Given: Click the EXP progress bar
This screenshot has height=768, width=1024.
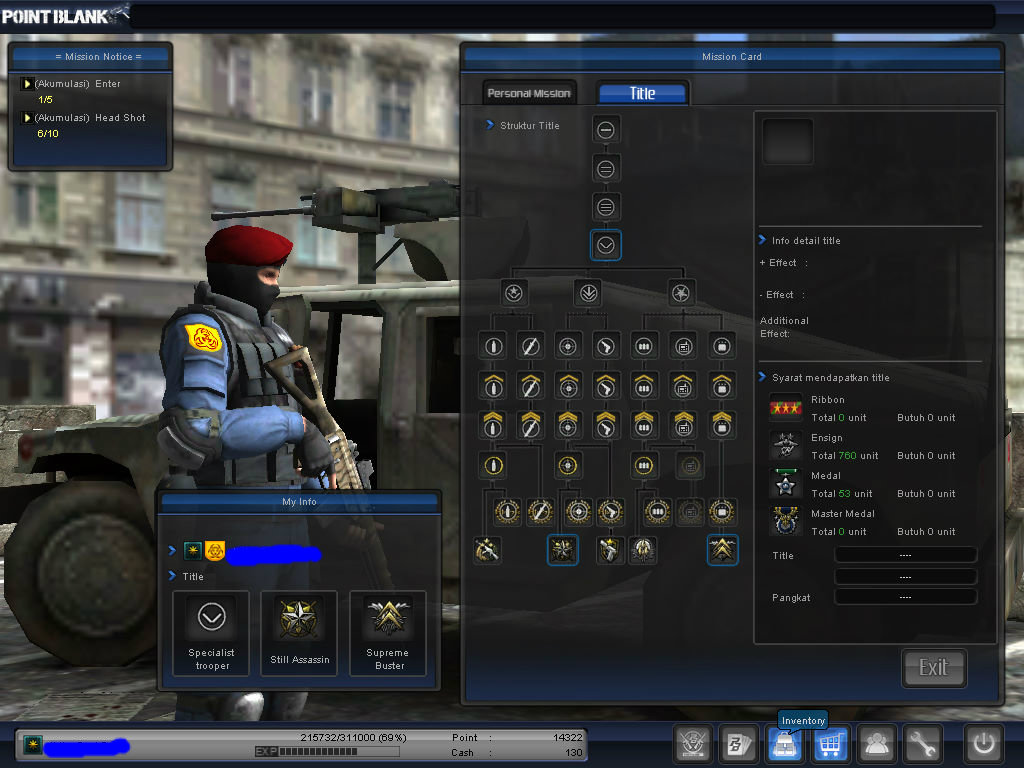Looking at the screenshot, I should click(x=327, y=752).
